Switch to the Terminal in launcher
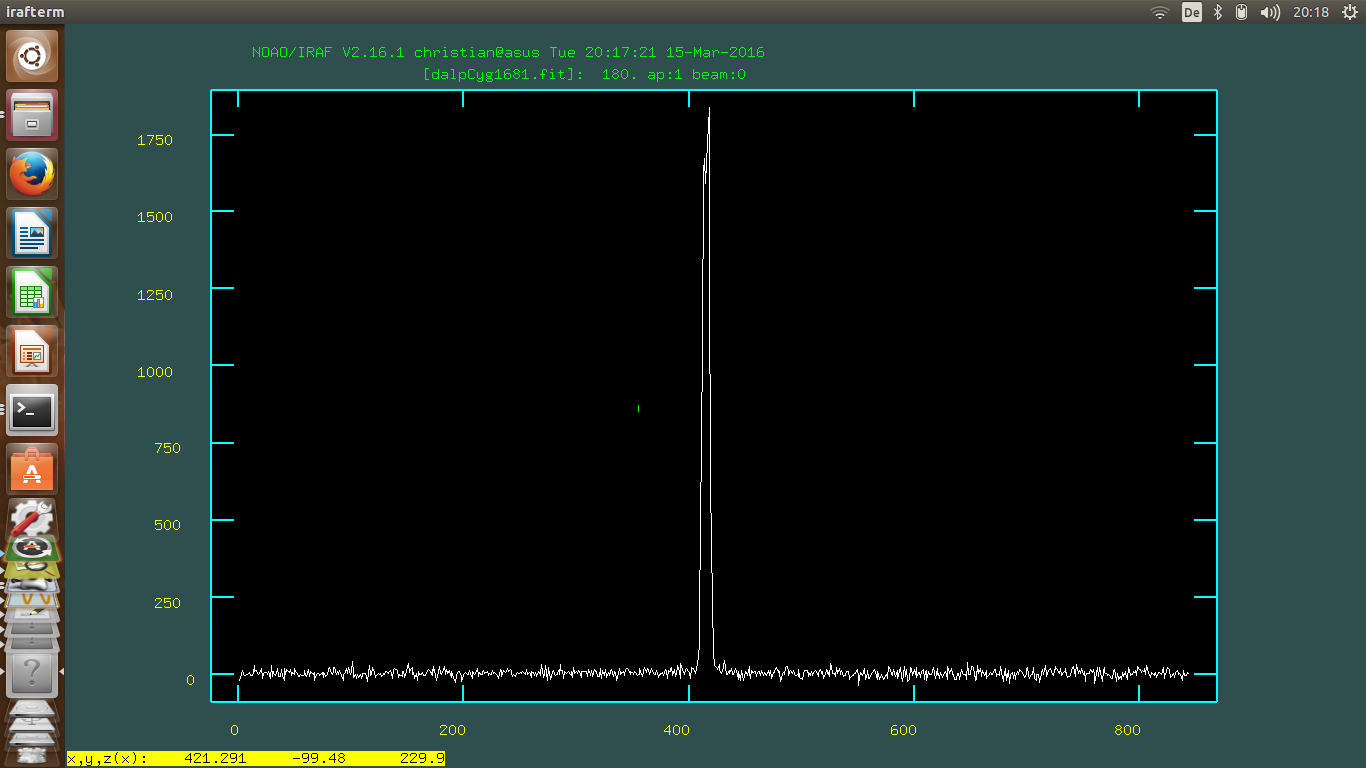 click(33, 410)
